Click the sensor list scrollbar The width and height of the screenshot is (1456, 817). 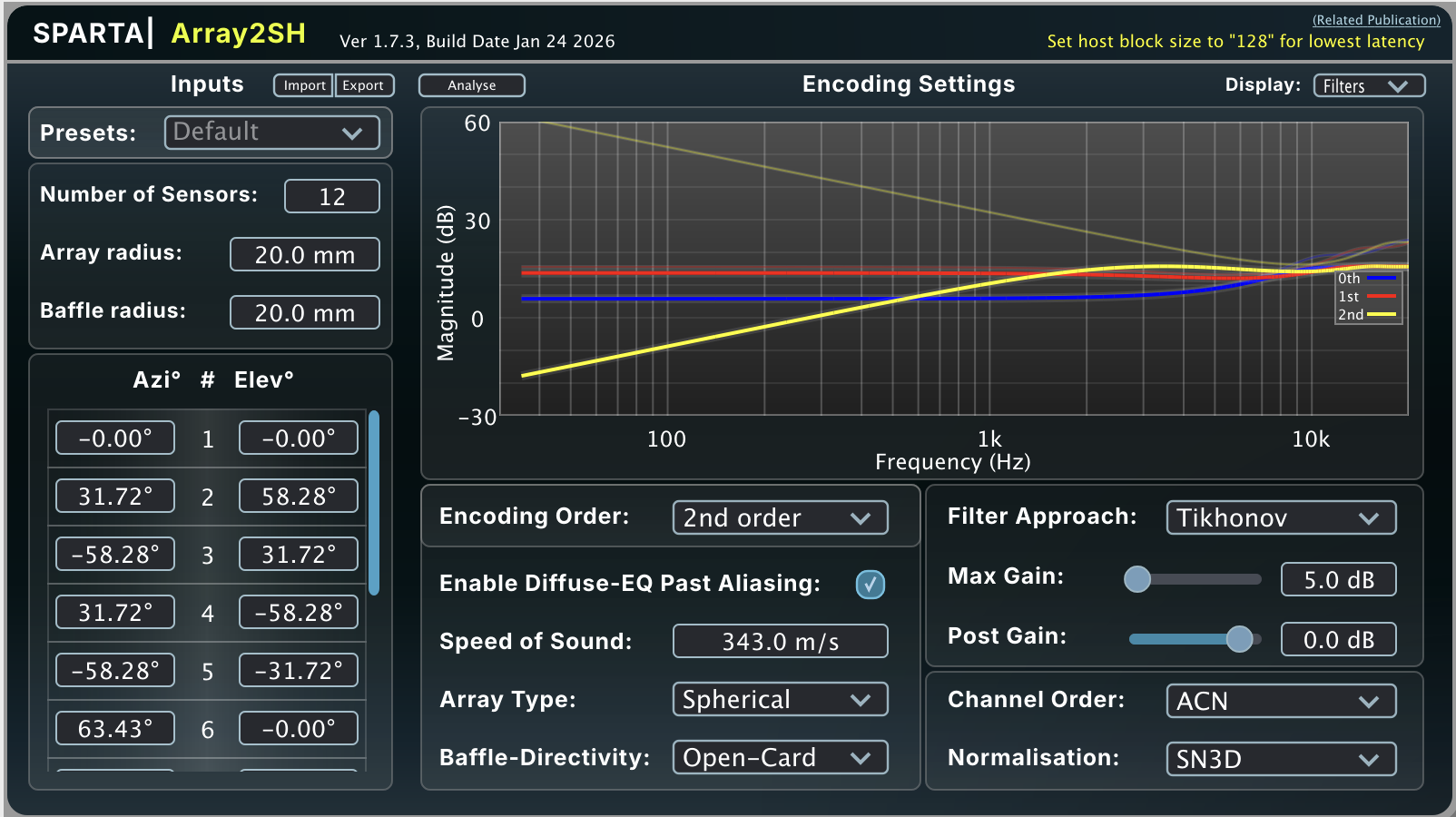374,503
